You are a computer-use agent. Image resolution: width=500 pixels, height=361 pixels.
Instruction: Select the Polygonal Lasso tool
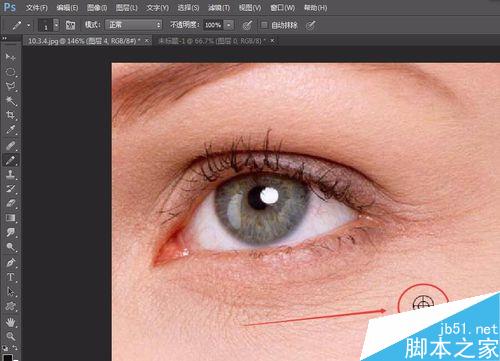10,86
